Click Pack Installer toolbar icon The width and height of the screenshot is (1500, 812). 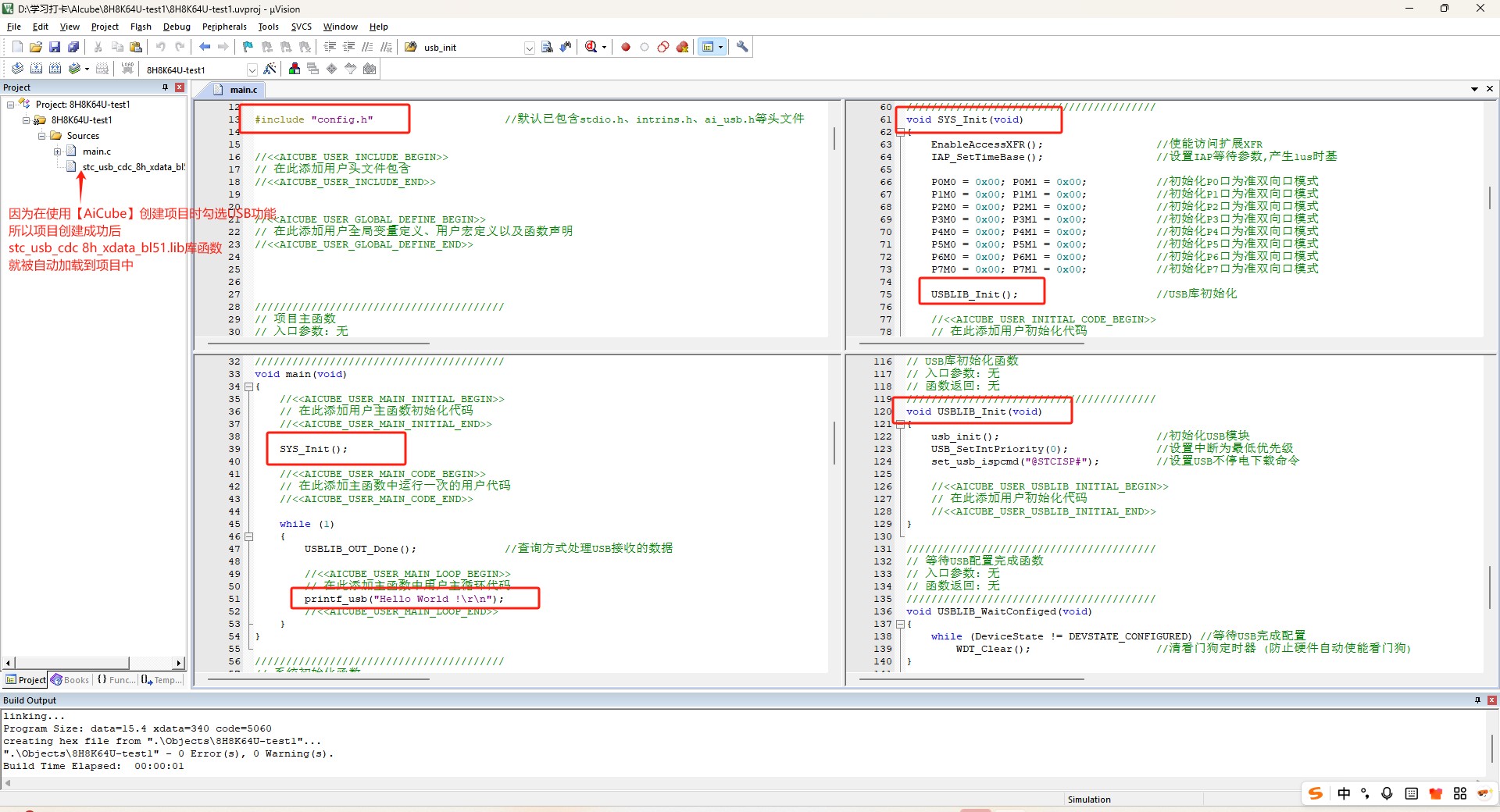(370, 69)
